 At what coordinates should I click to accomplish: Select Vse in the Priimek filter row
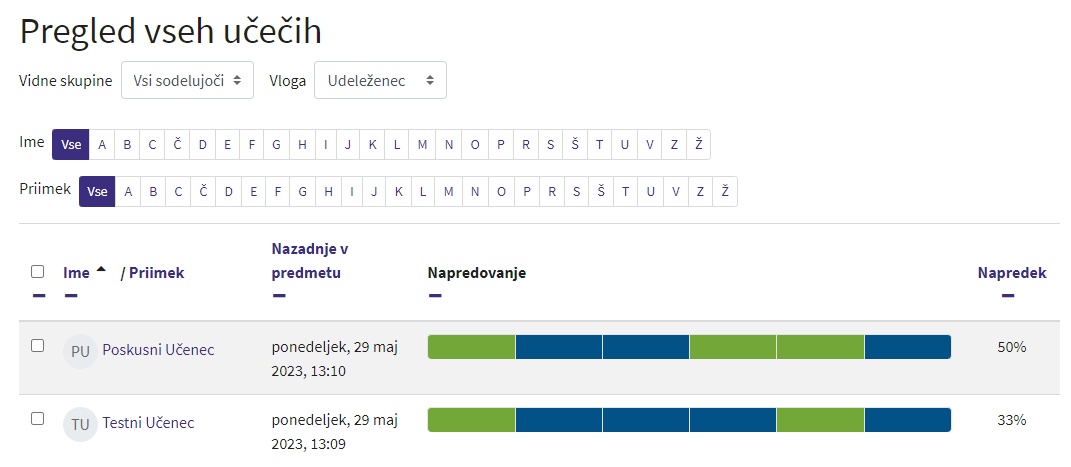click(97, 191)
